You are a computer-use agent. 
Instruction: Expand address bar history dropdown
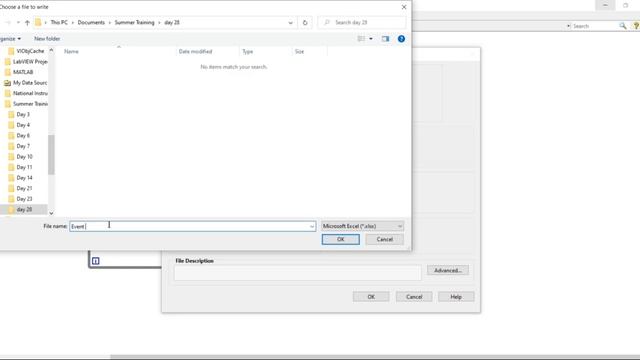pos(291,22)
